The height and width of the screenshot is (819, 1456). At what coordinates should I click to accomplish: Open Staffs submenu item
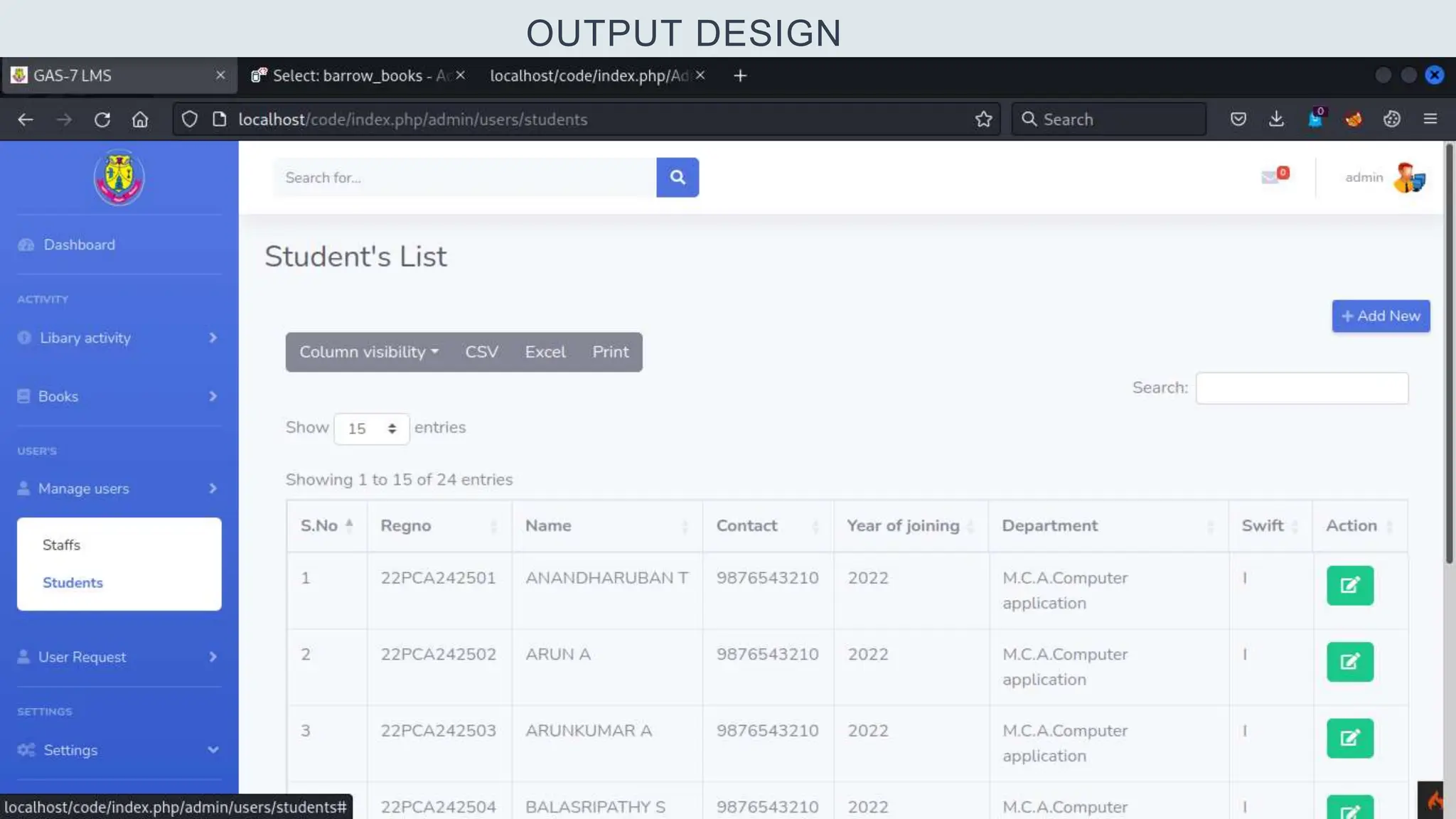coord(61,545)
